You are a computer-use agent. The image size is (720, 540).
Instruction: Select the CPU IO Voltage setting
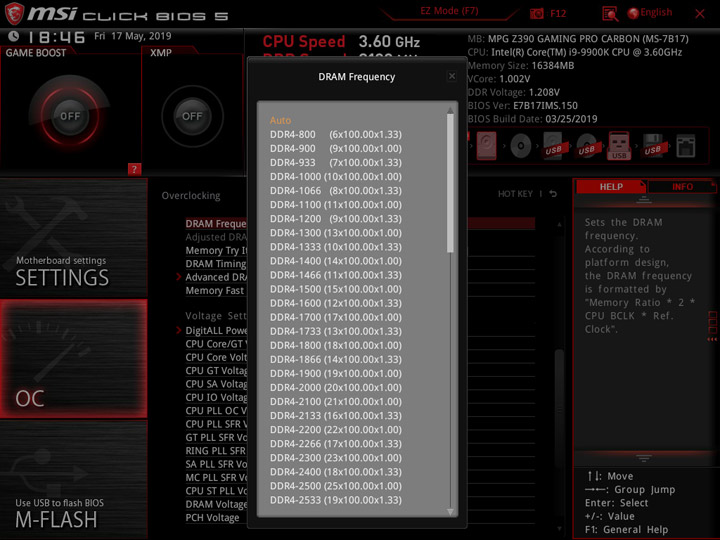pos(216,397)
